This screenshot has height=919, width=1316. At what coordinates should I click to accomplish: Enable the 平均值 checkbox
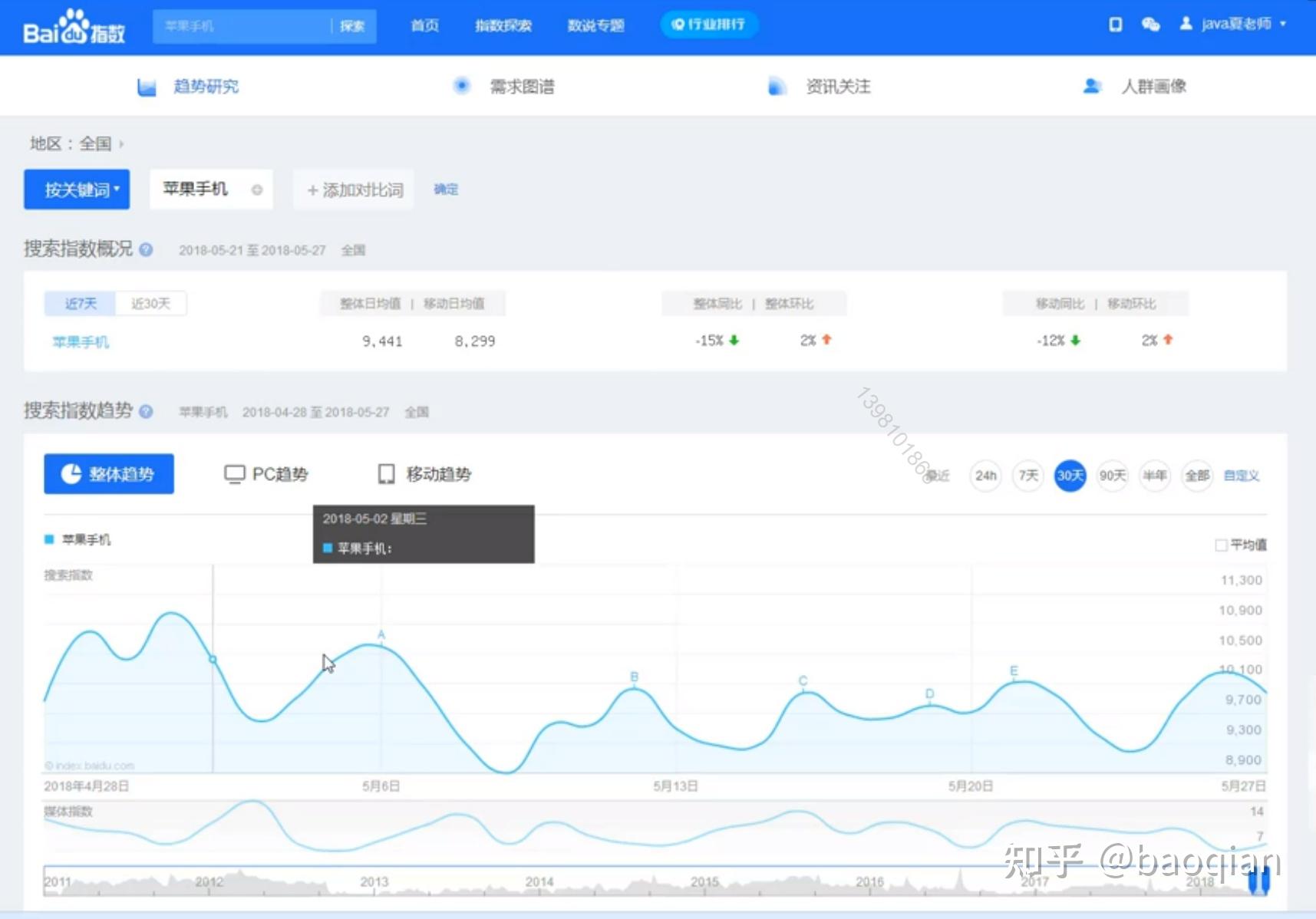[1221, 545]
